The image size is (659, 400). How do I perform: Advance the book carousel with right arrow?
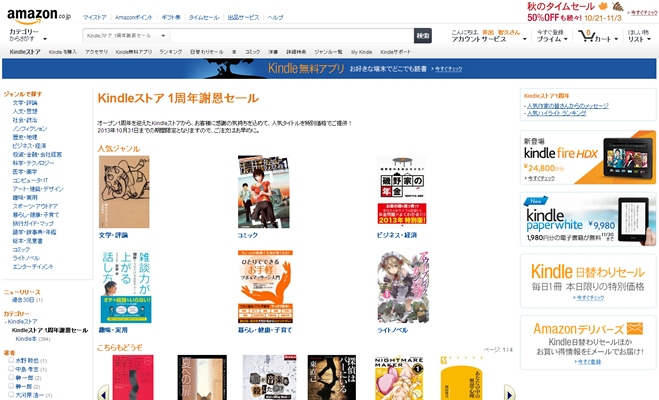pyautogui.click(x=509, y=394)
